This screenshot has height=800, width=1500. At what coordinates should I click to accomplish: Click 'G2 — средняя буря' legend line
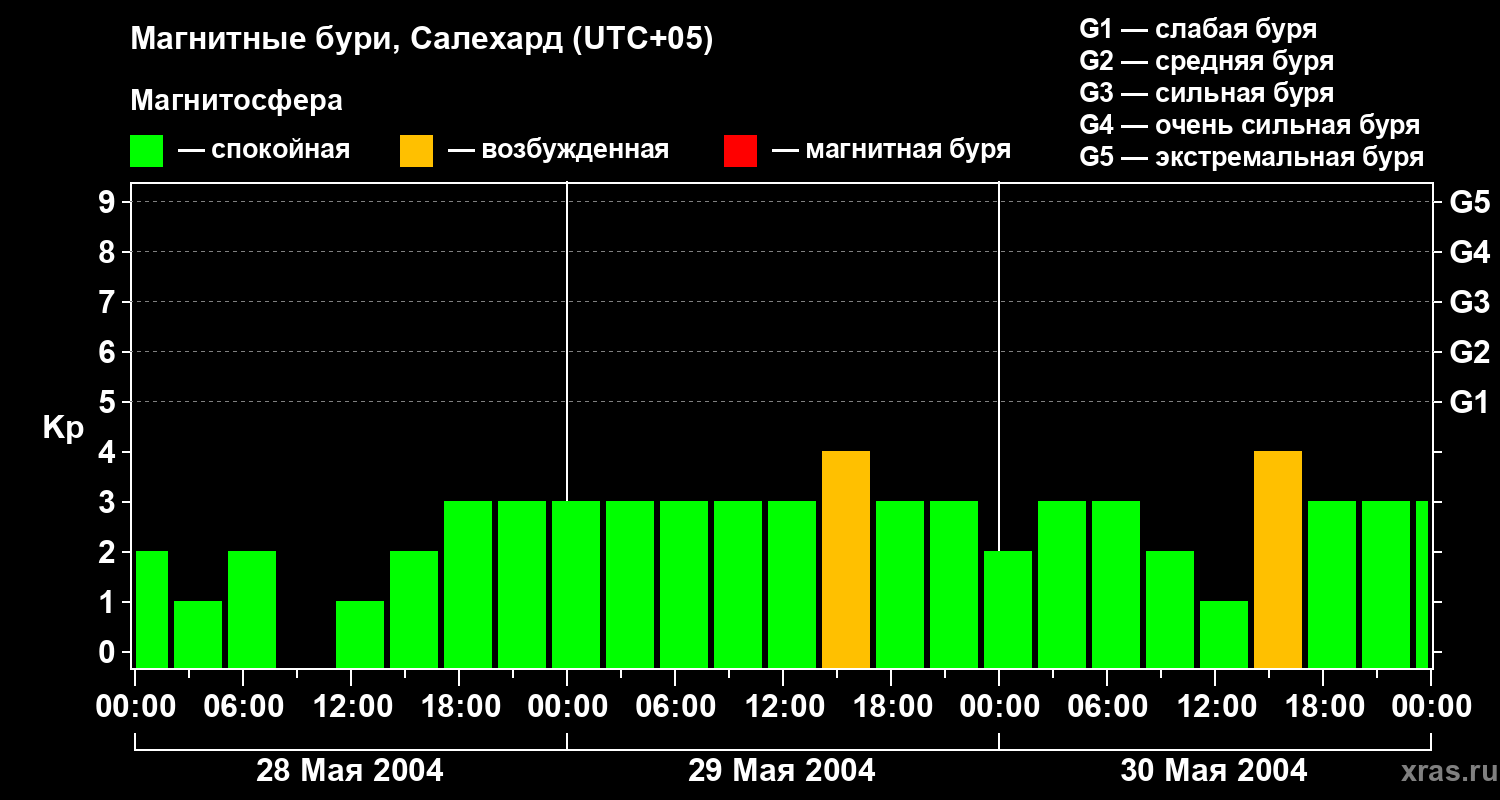1206,61
